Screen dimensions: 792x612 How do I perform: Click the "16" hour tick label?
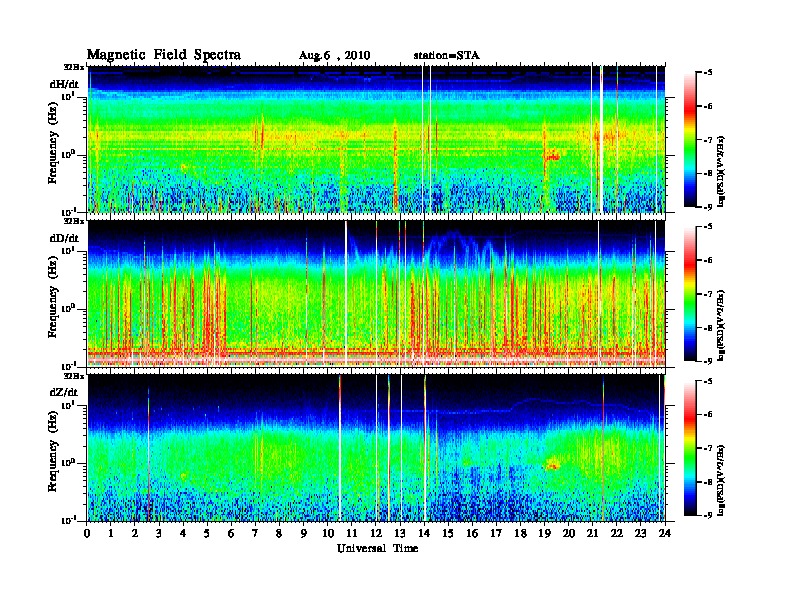click(x=472, y=534)
